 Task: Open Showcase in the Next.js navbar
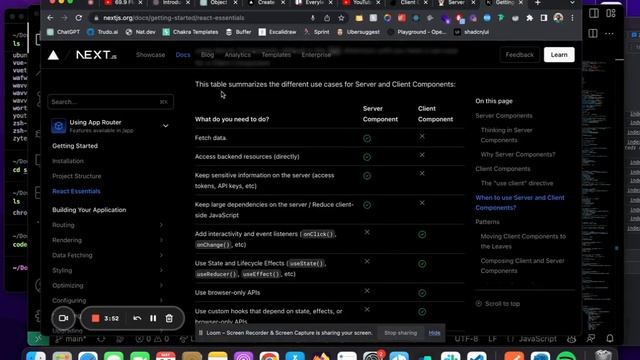coord(151,55)
